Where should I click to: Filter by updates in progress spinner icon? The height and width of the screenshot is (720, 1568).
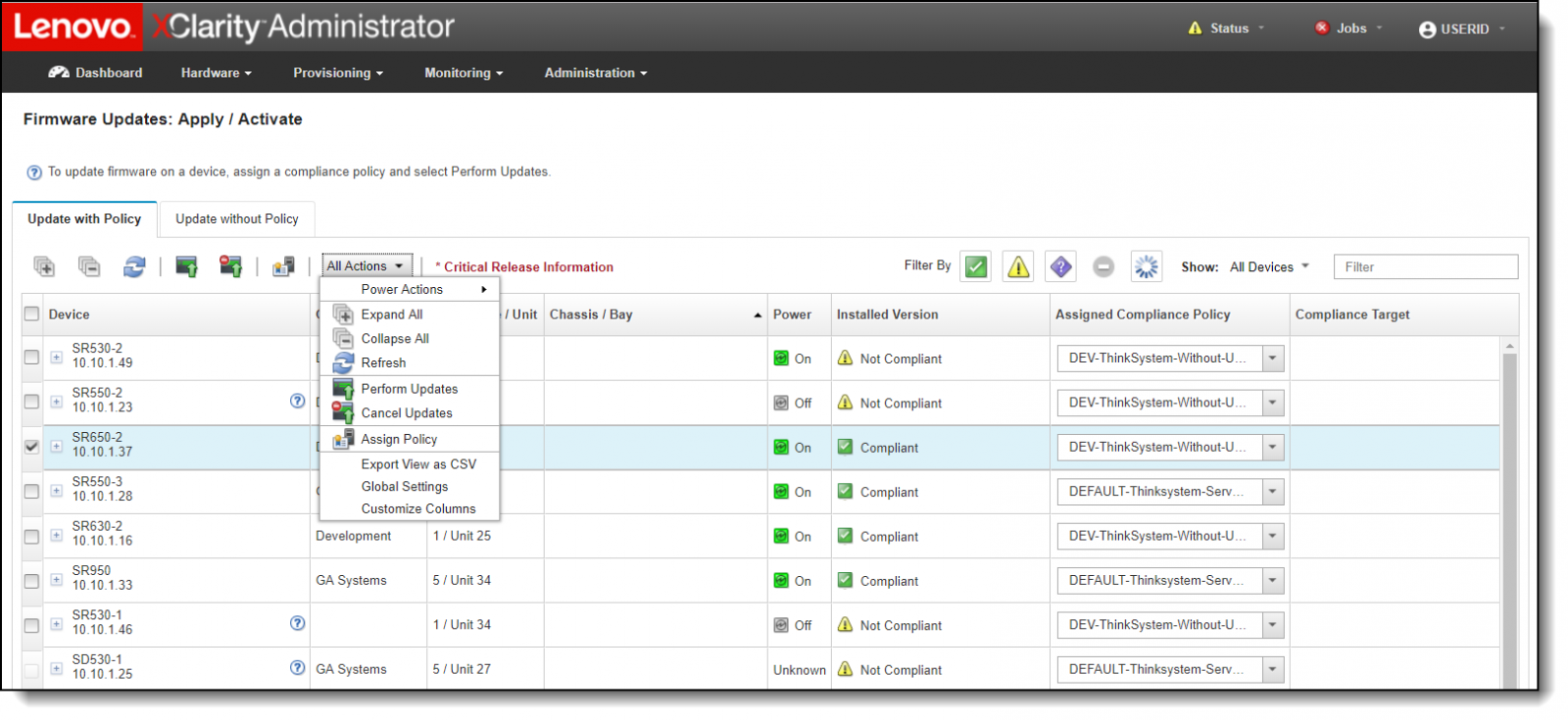pyautogui.click(x=1146, y=266)
